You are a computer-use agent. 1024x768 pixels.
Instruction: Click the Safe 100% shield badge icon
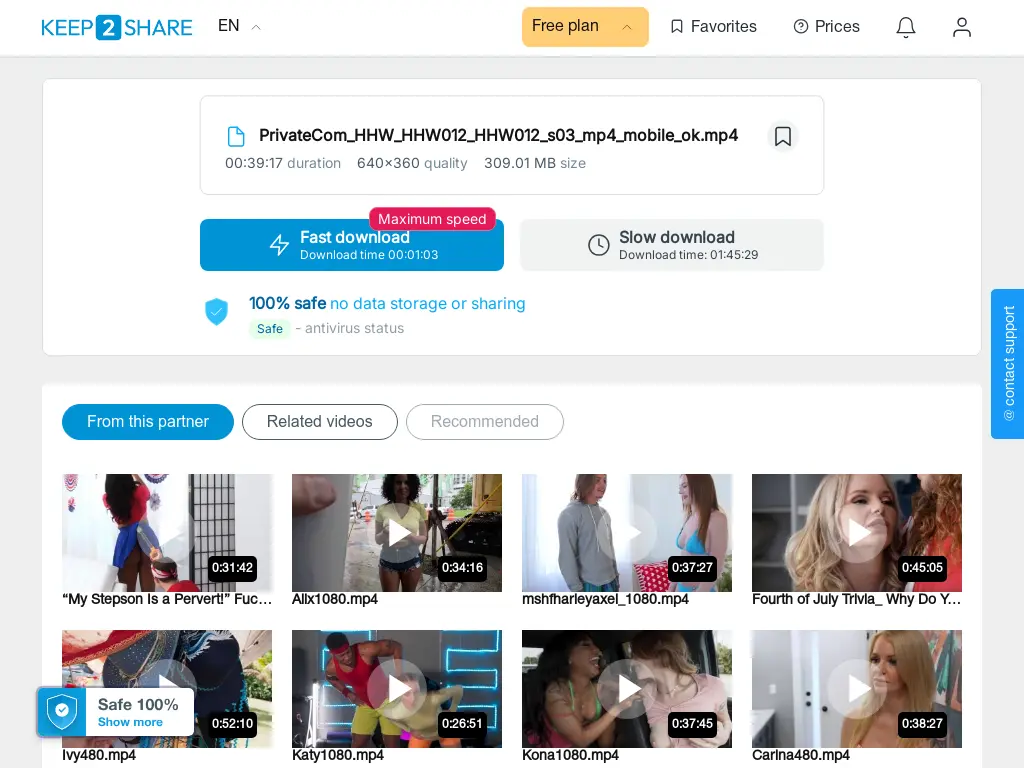(62, 711)
